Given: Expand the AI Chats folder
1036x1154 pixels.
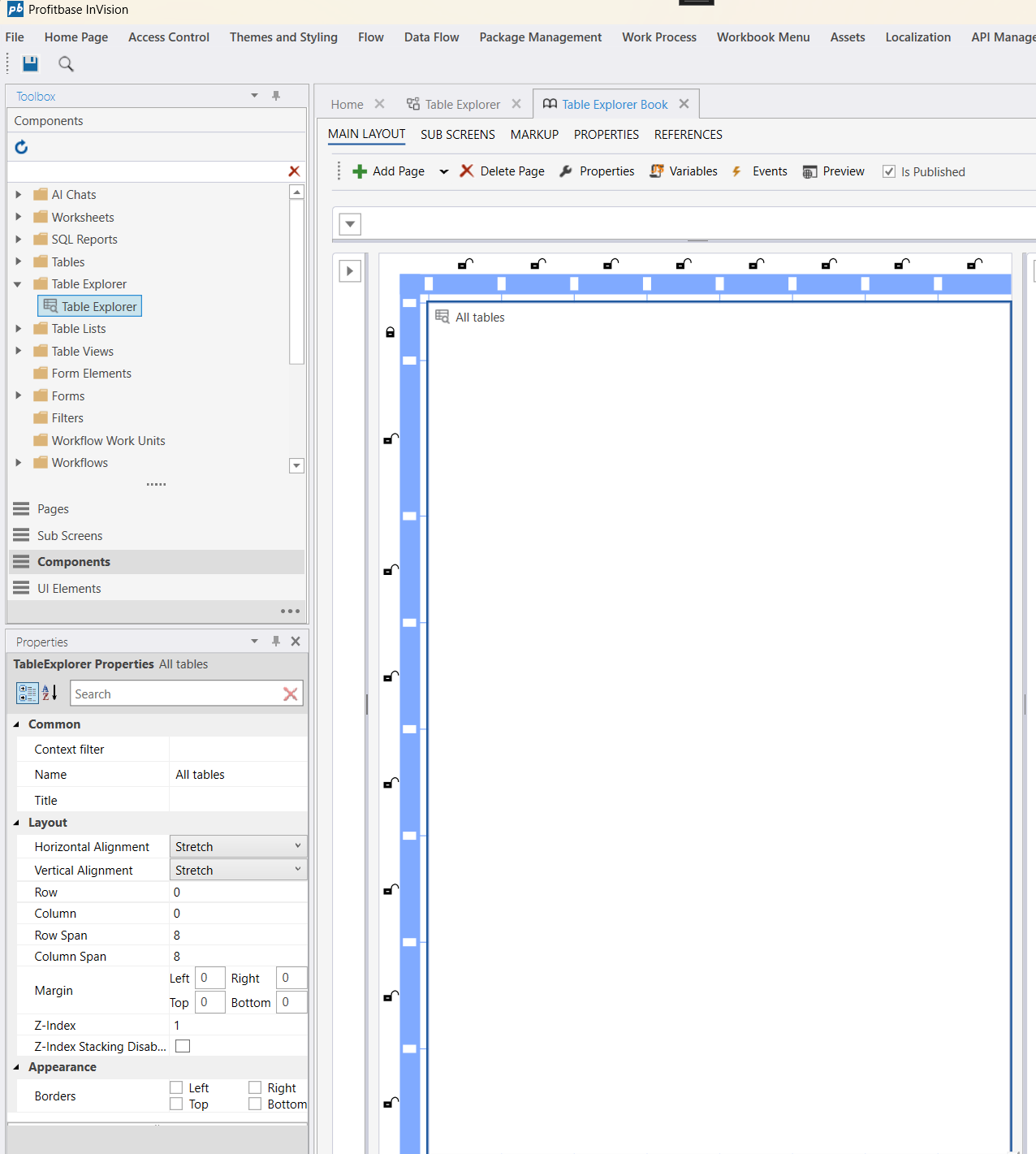Looking at the screenshot, I should [19, 195].
